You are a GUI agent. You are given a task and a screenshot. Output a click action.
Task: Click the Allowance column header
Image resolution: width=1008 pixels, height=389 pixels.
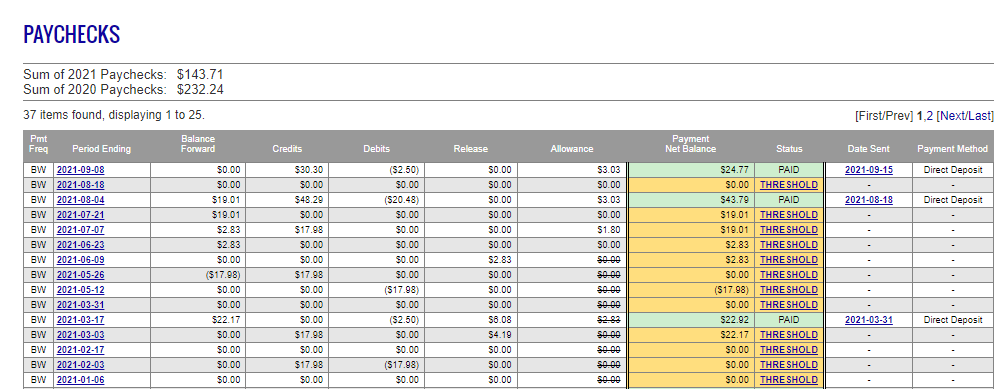tap(572, 149)
